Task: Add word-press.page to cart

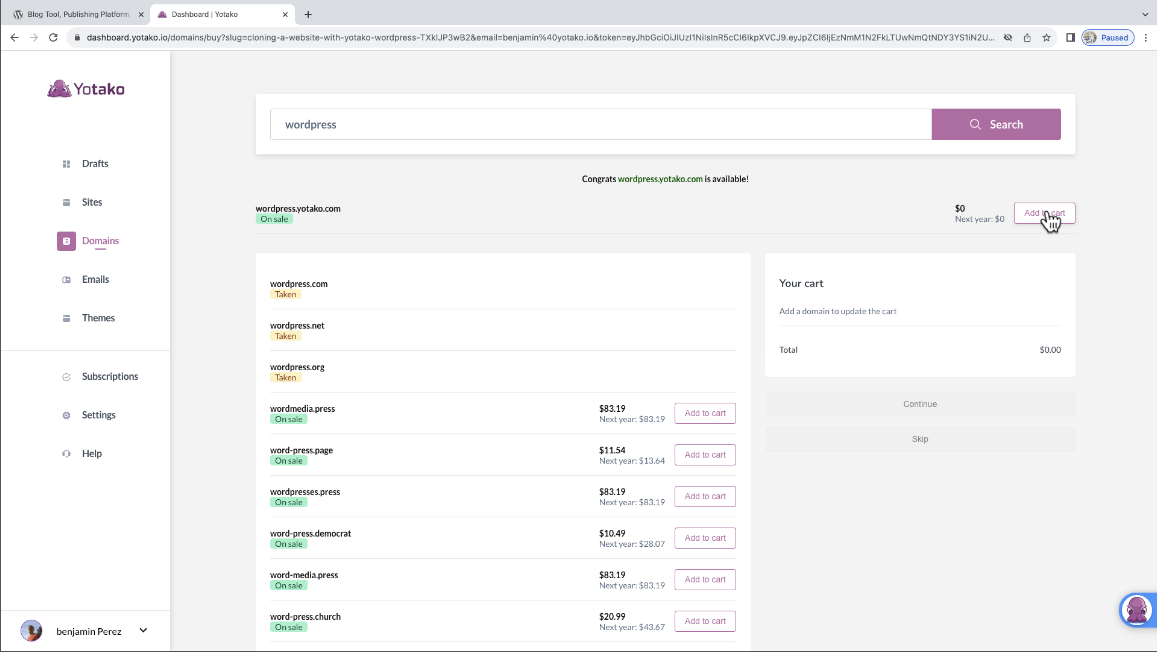Action: (705, 455)
